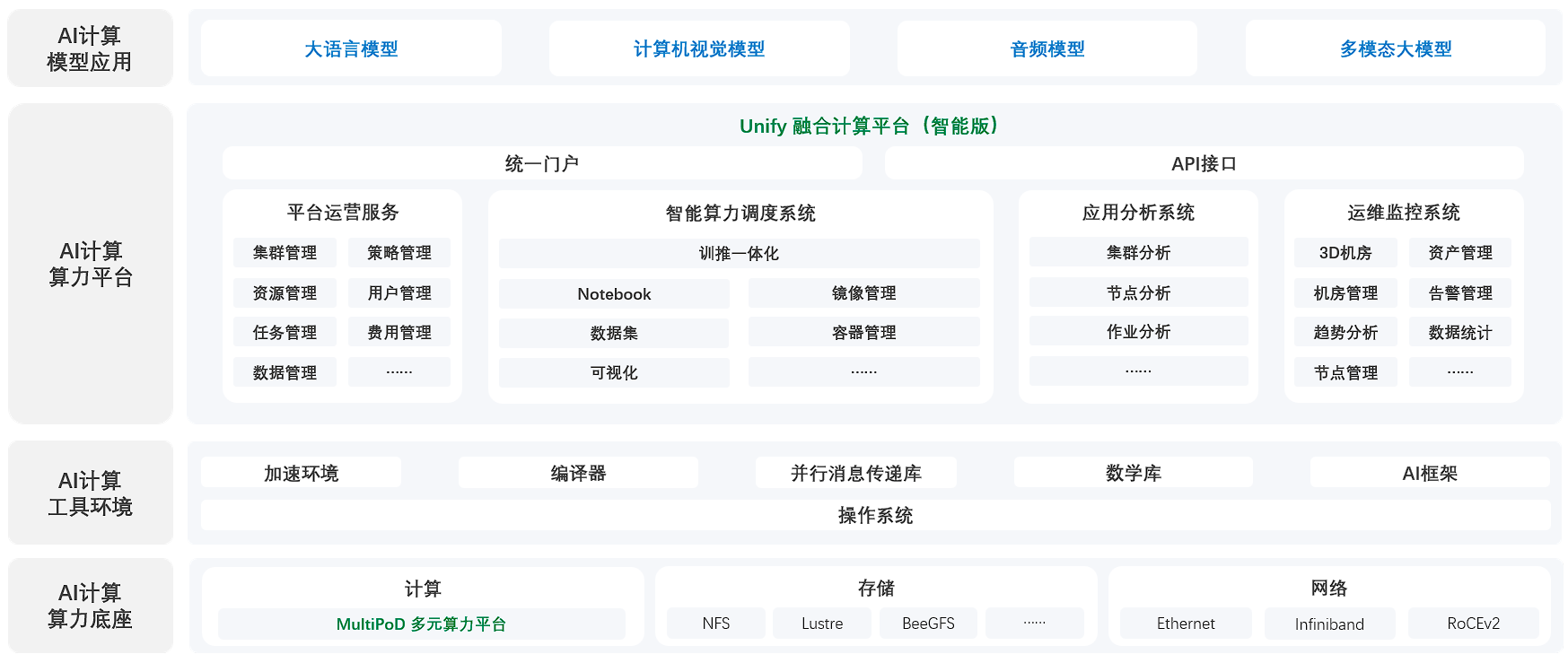Click the 加速环境 box
This screenshot has width=1568, height=663.
(x=301, y=473)
